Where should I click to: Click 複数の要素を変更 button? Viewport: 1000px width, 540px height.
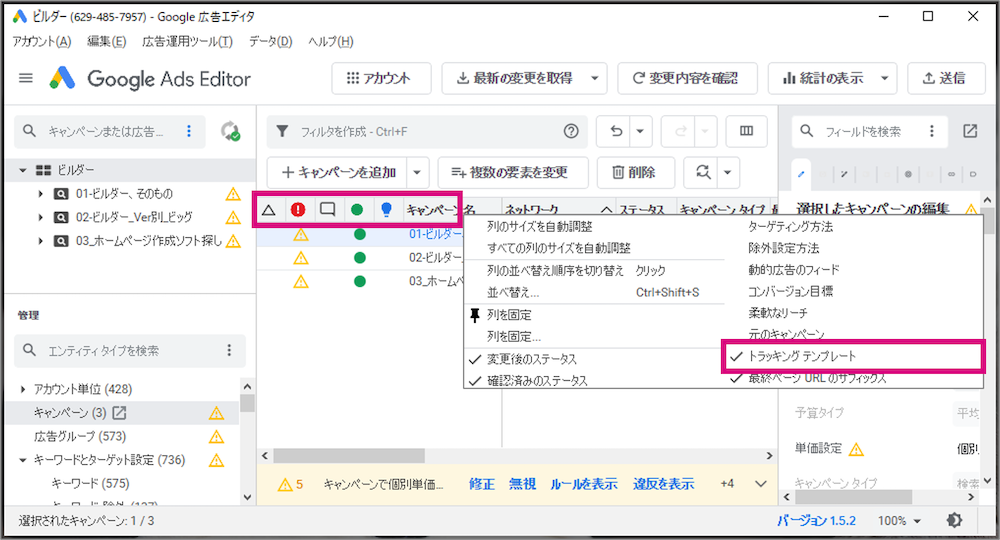point(513,172)
